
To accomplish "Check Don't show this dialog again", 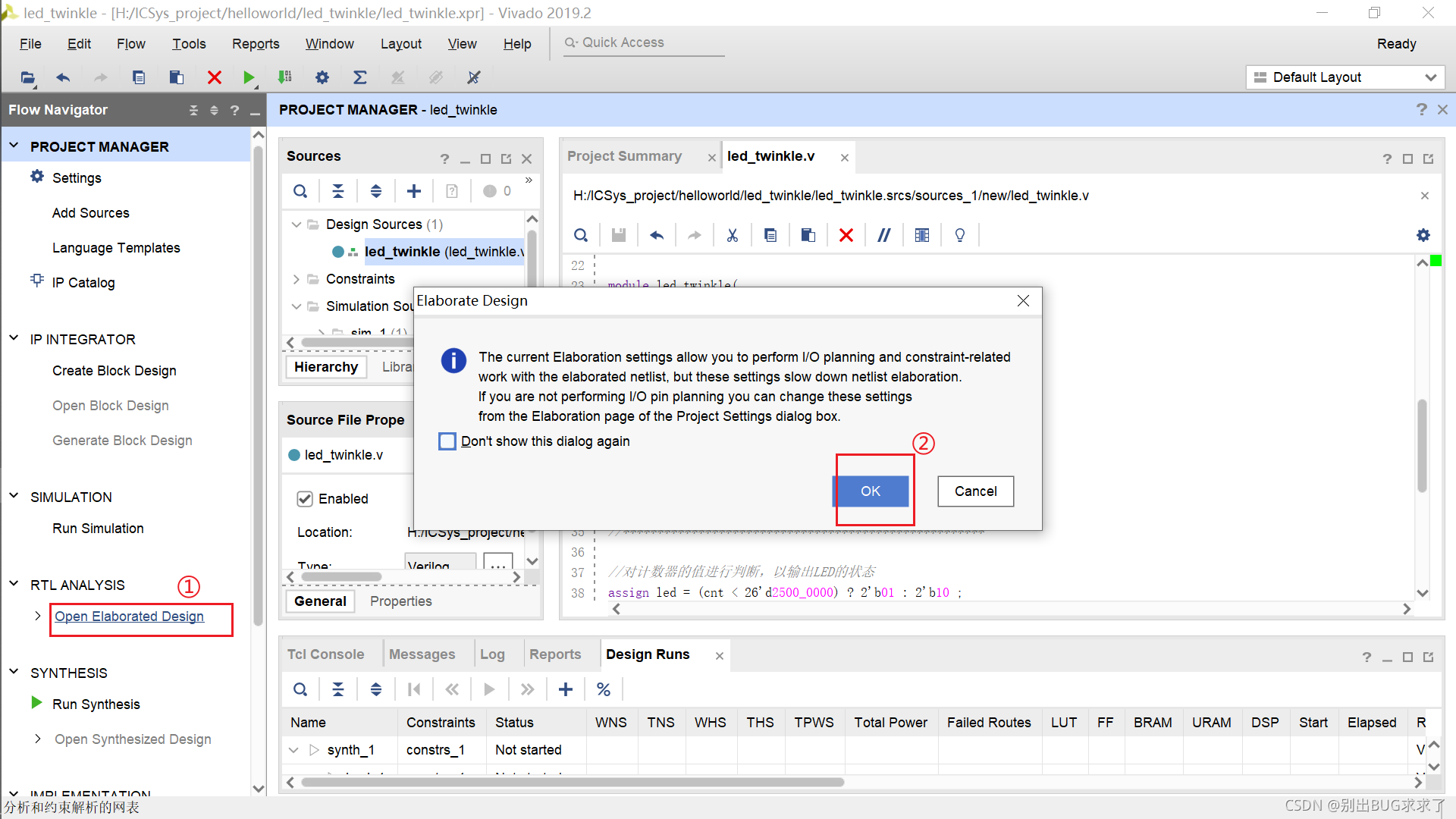I will click(447, 441).
